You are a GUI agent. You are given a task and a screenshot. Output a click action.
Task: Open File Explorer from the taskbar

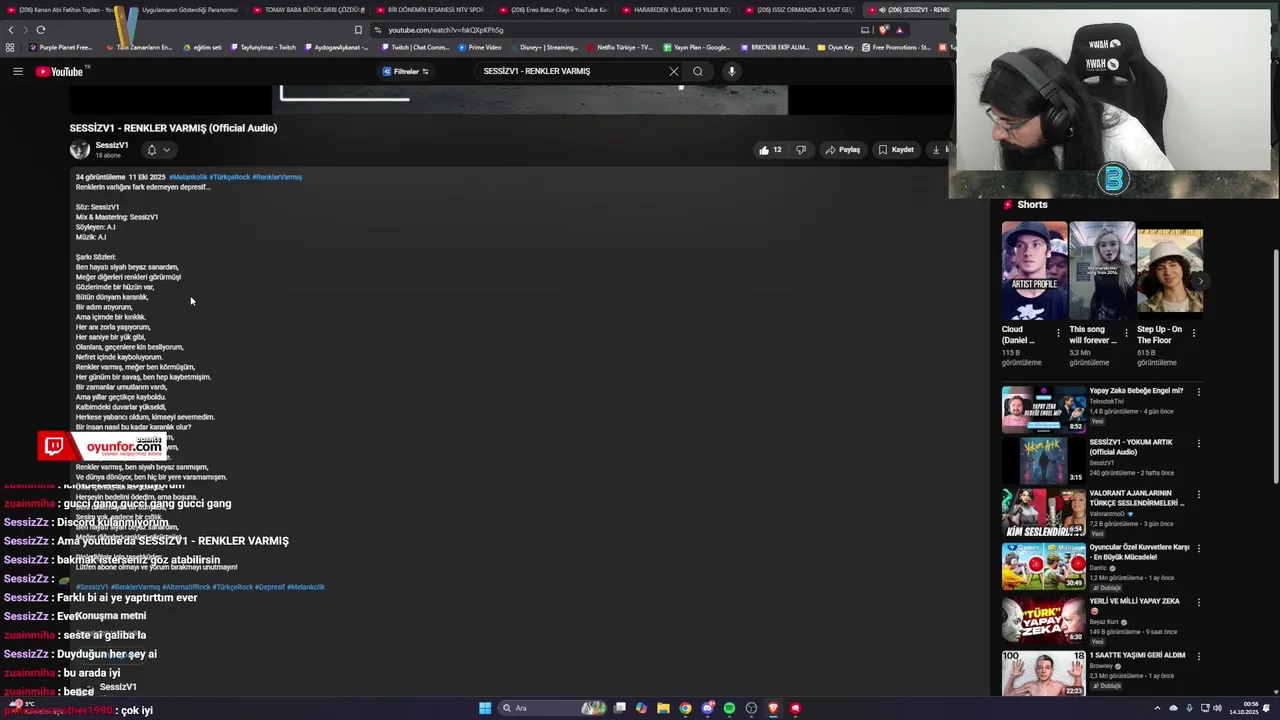tap(663, 708)
